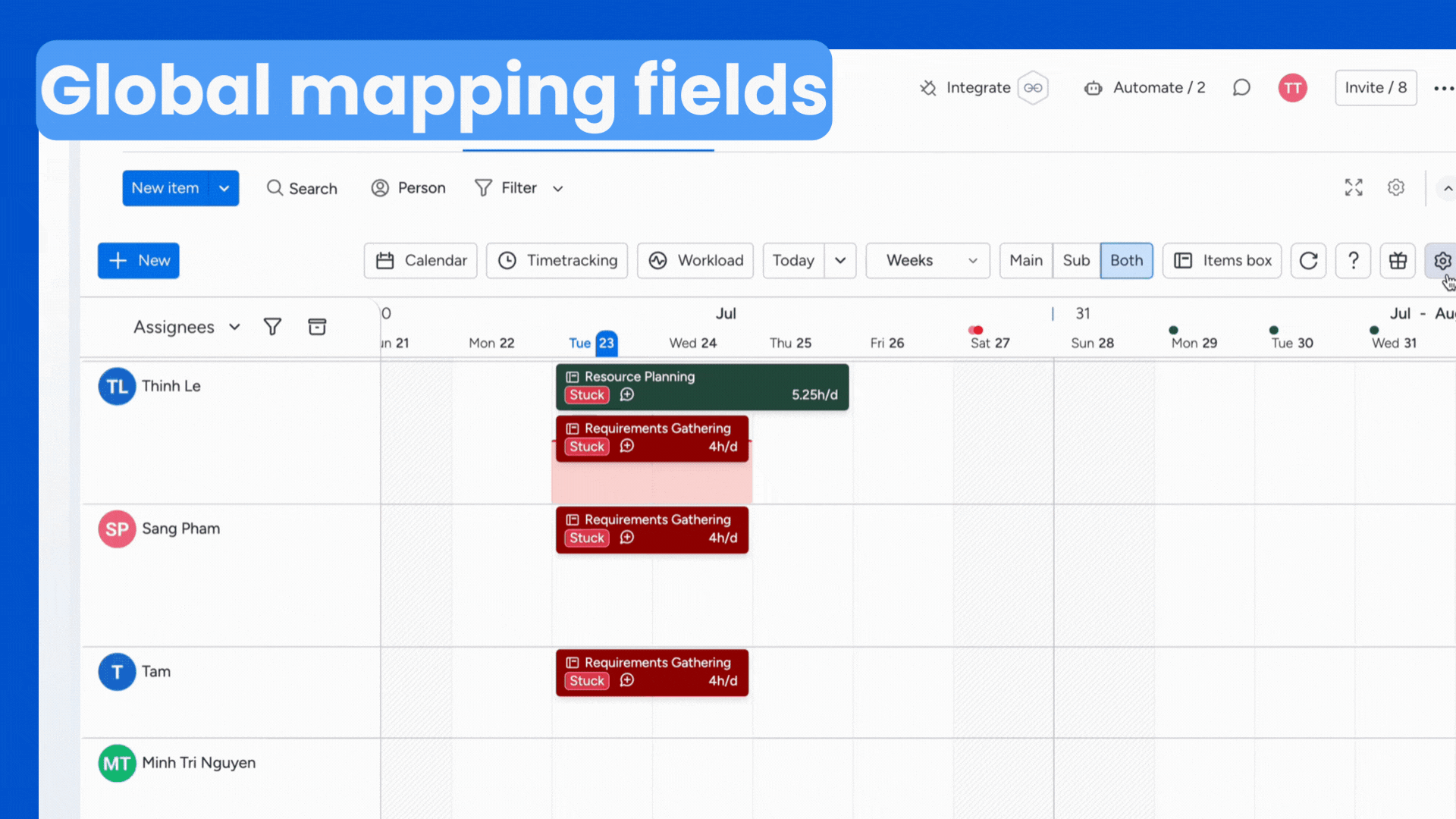Click the plus-circle icon on Resource Planning card

pyautogui.click(x=626, y=394)
